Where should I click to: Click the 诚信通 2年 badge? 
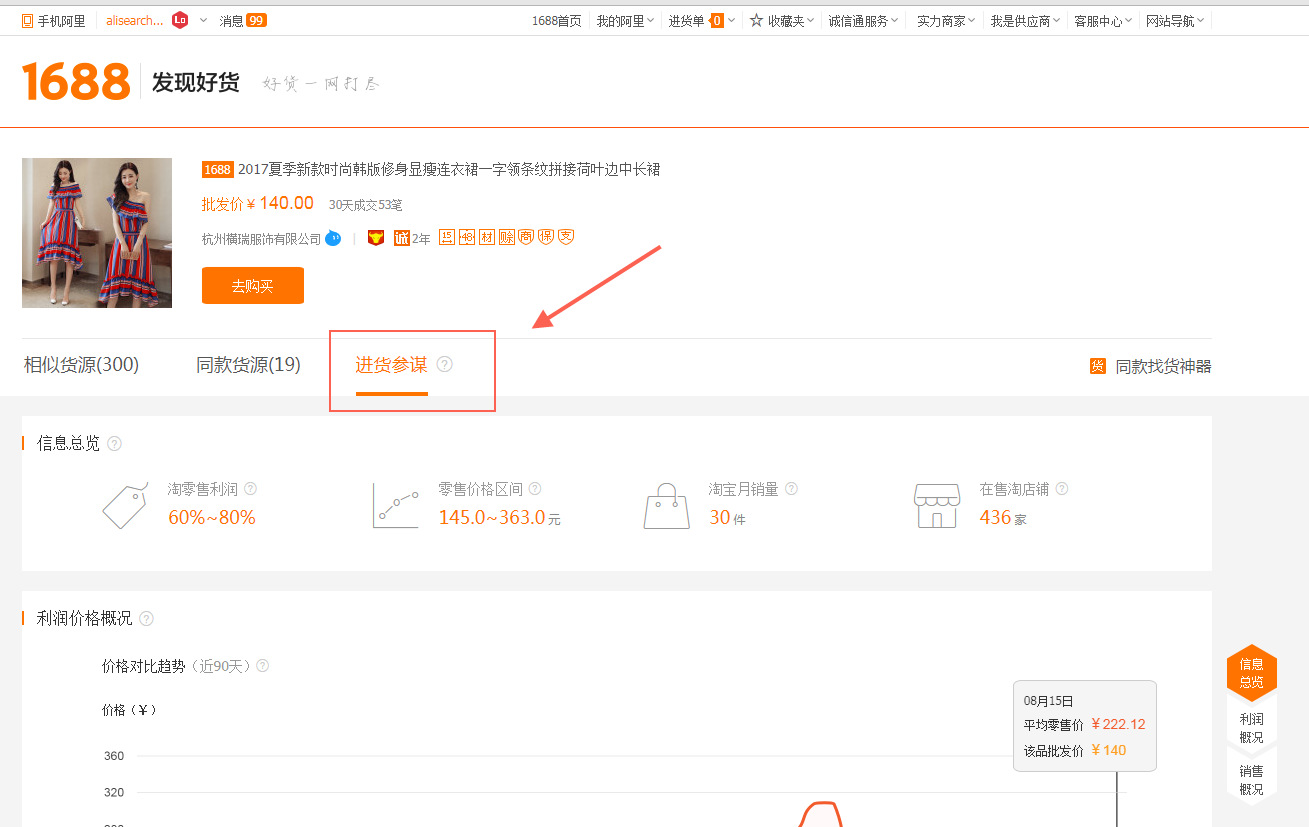(x=412, y=238)
